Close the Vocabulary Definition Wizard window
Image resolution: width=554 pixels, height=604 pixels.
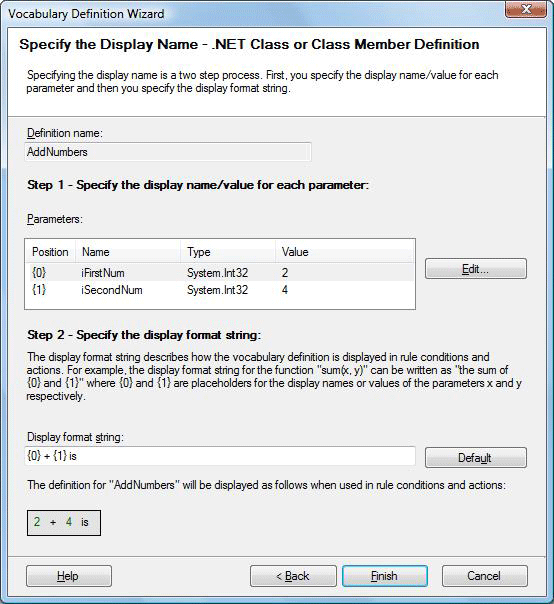point(525,9)
